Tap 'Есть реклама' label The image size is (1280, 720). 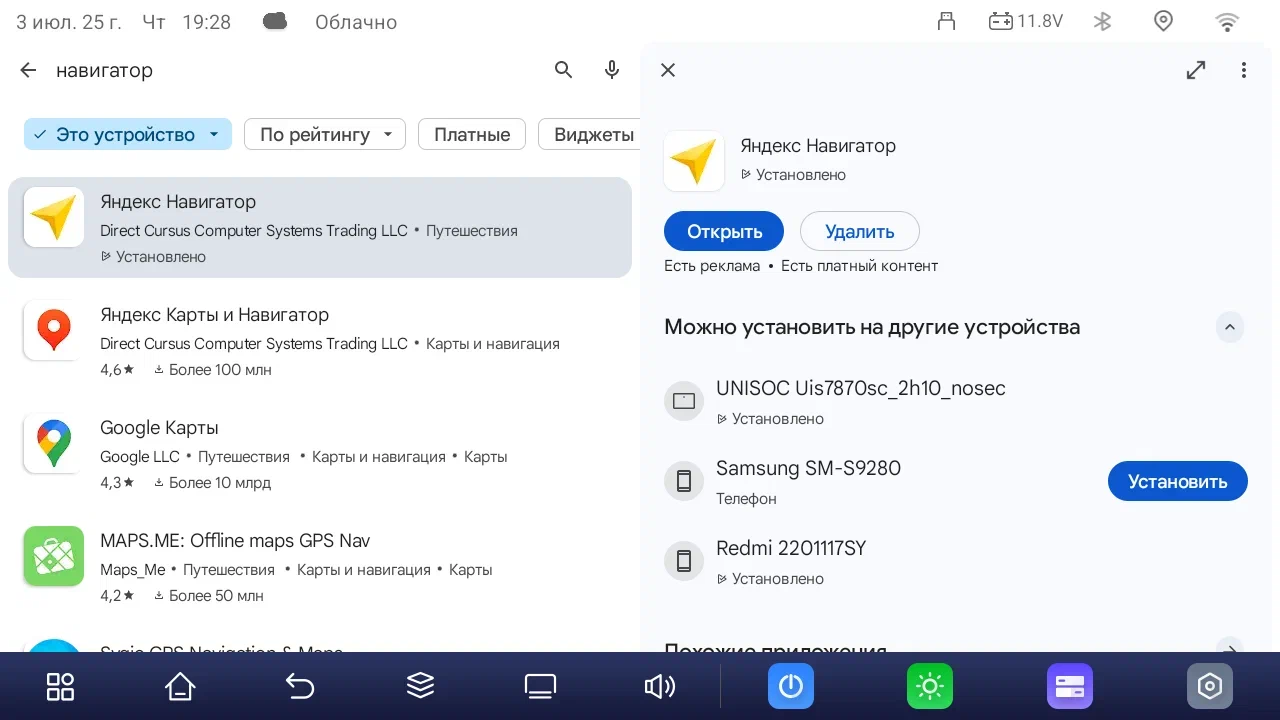click(x=712, y=266)
